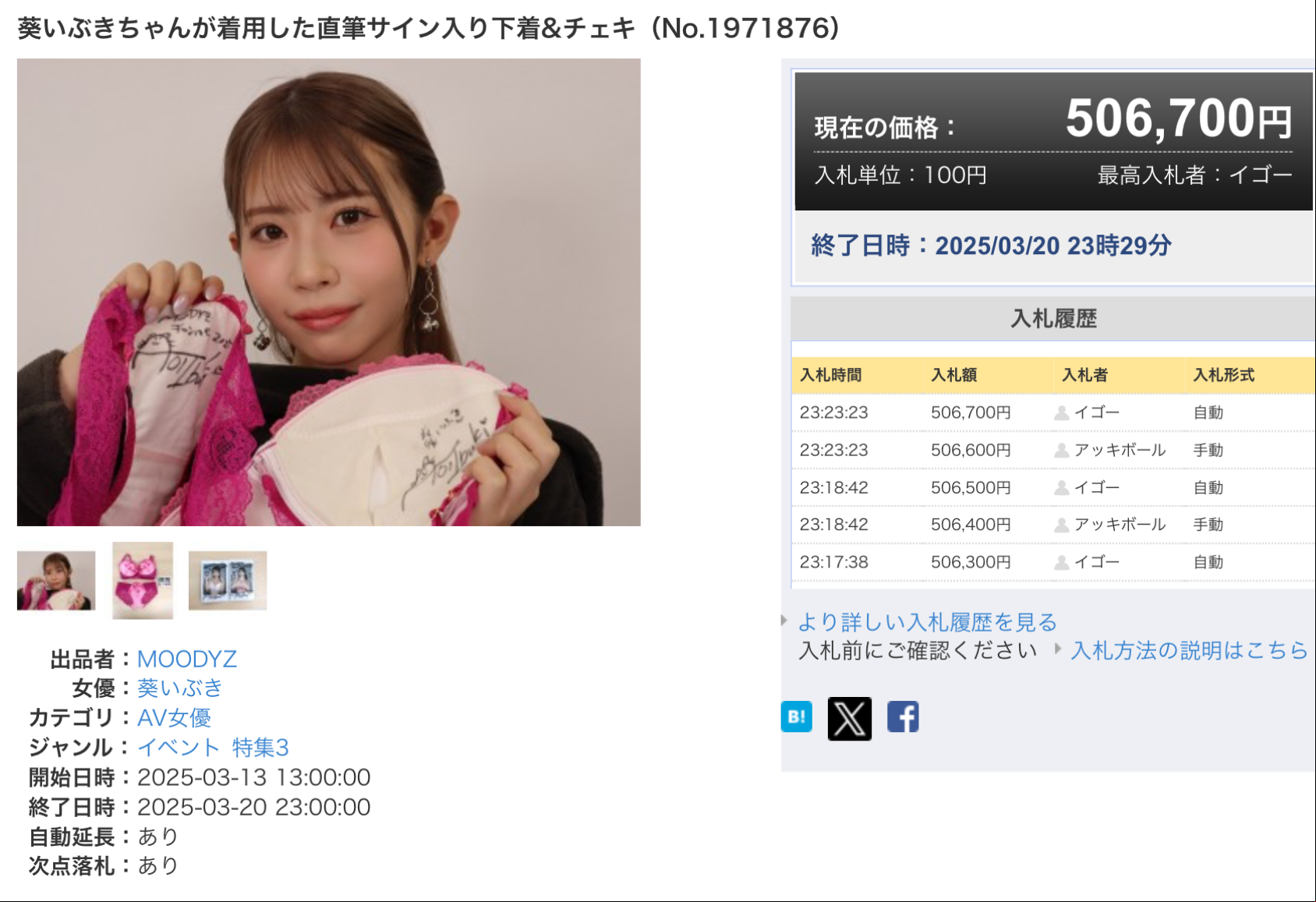Select first thumbnail of woman holding items
This screenshot has height=902, width=1316.
point(56,580)
